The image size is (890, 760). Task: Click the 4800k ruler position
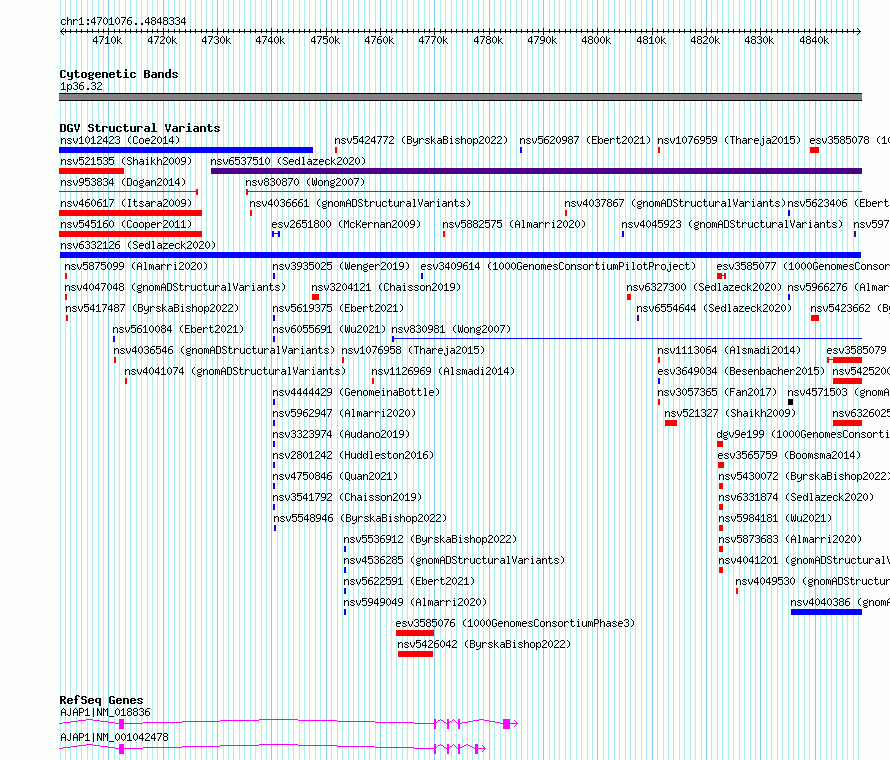pos(596,40)
